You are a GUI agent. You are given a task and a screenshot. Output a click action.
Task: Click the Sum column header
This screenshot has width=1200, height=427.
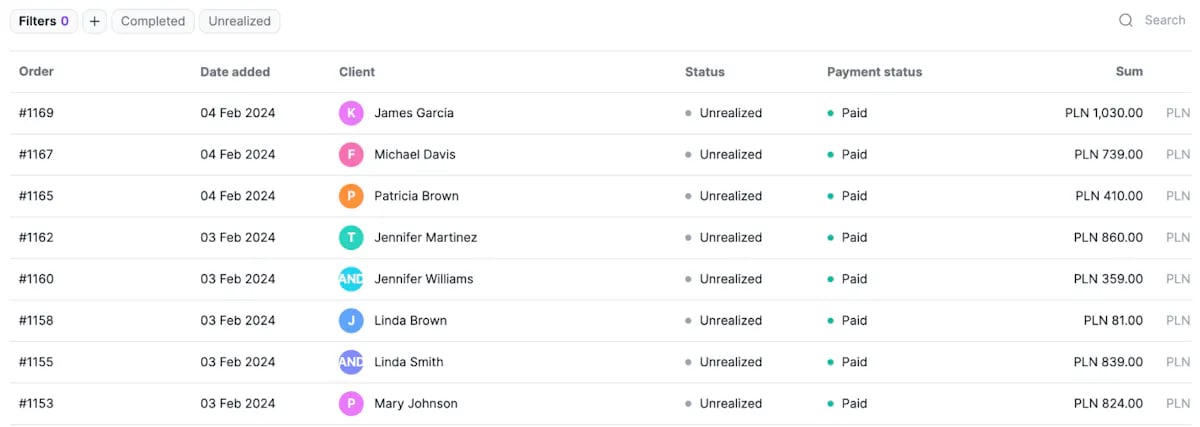tap(1129, 72)
